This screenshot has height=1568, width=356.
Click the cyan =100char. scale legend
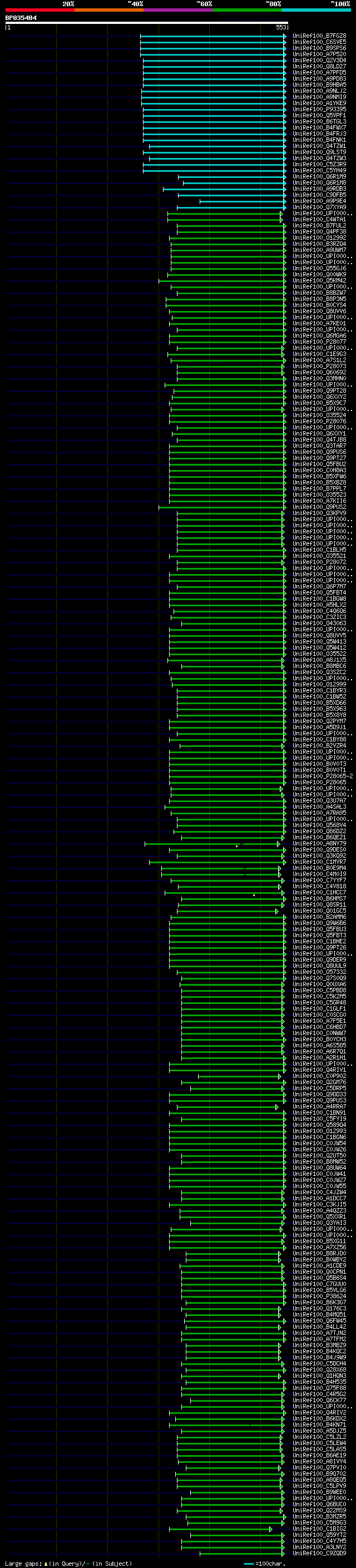click(264, 1564)
